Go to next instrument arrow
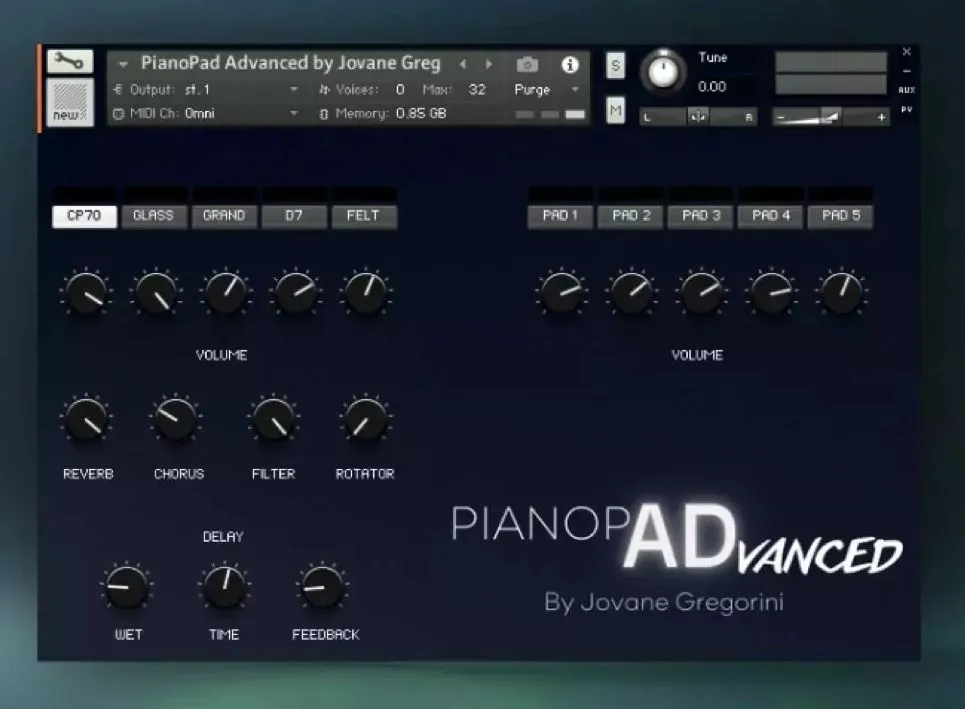 click(x=489, y=64)
